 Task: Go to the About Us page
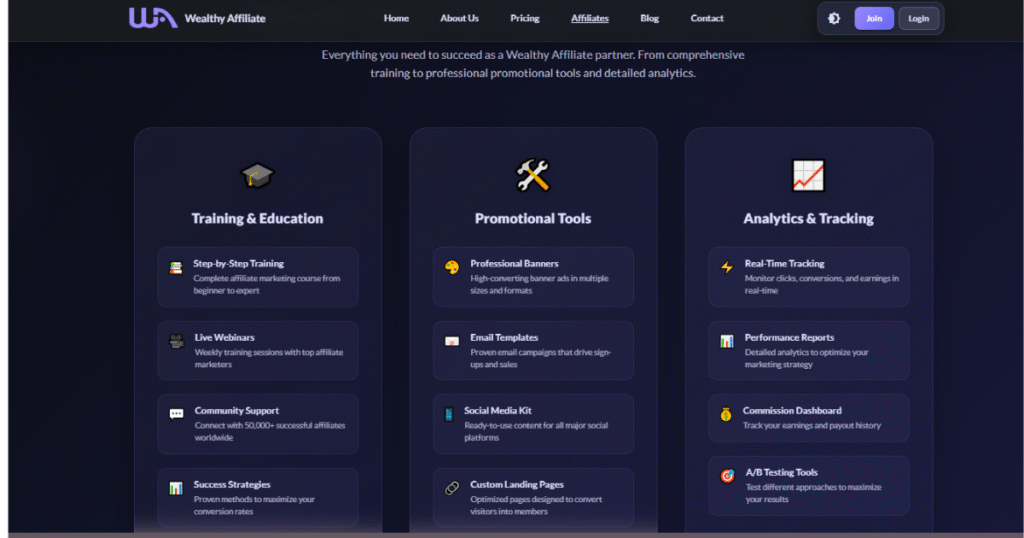(x=459, y=18)
